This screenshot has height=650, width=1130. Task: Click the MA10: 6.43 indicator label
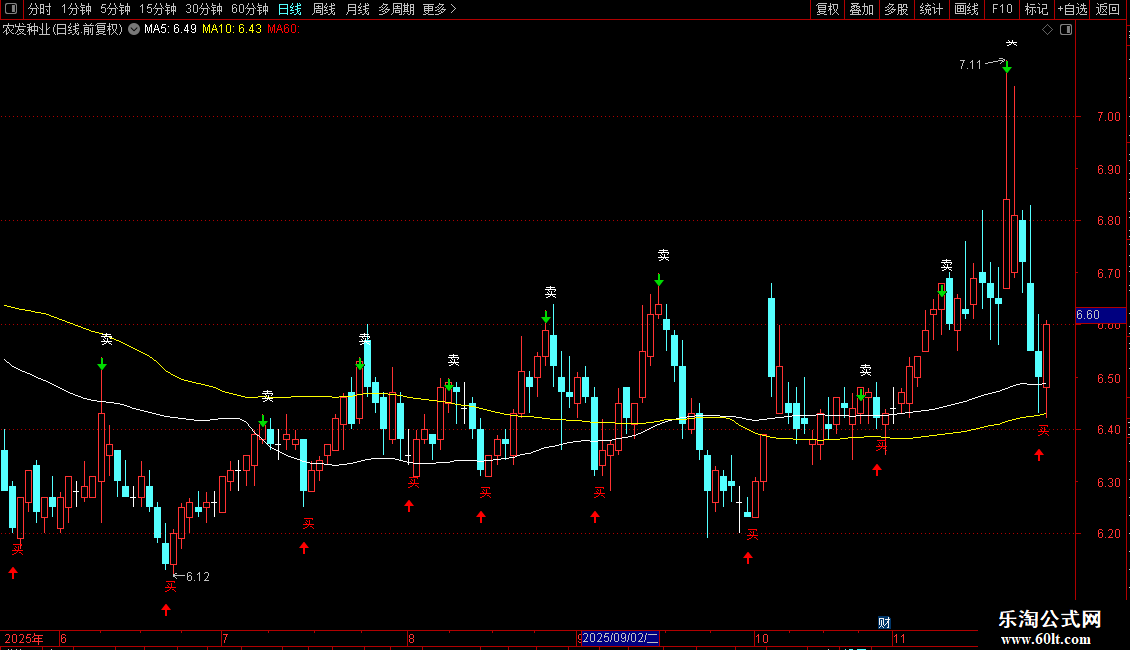tap(231, 29)
